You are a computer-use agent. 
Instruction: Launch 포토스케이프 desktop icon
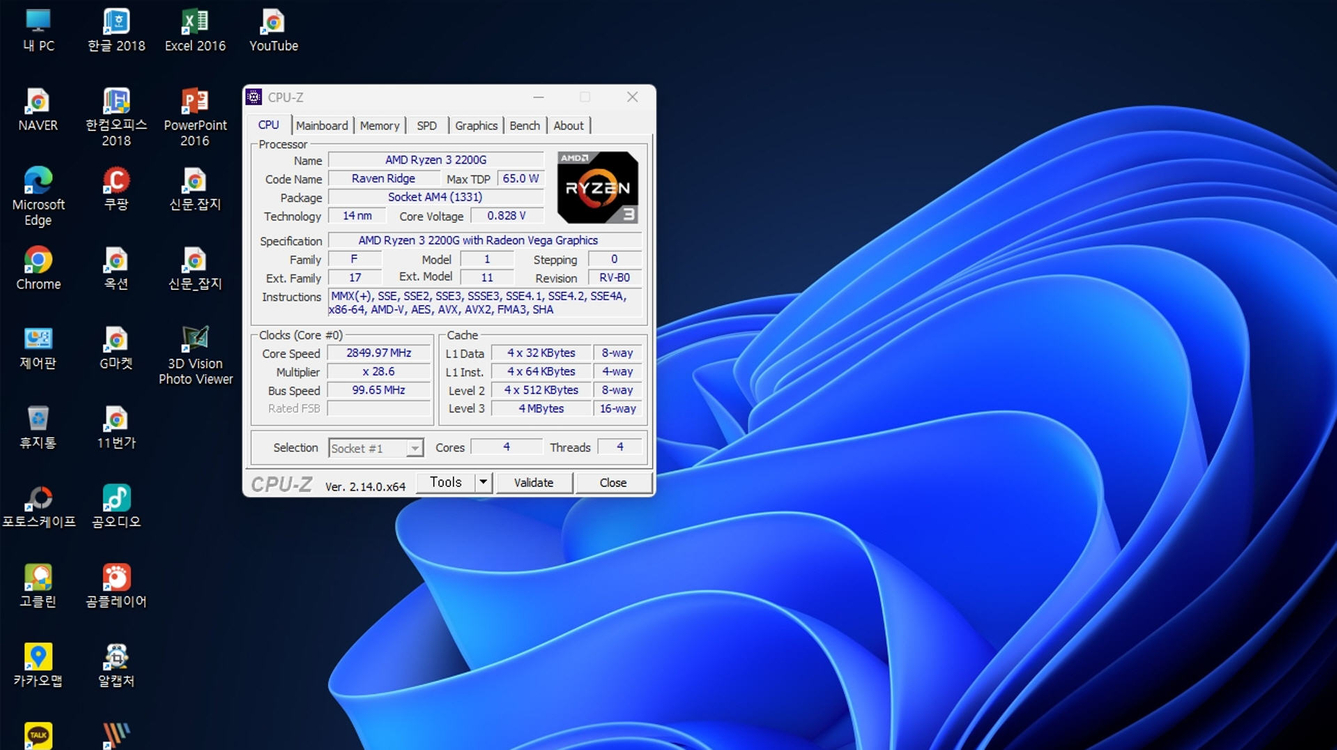pyautogui.click(x=38, y=506)
